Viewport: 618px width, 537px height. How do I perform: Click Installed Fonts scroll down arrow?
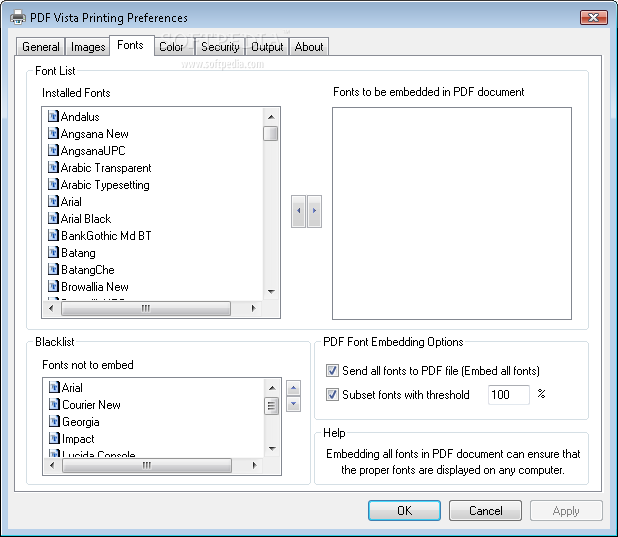271,292
